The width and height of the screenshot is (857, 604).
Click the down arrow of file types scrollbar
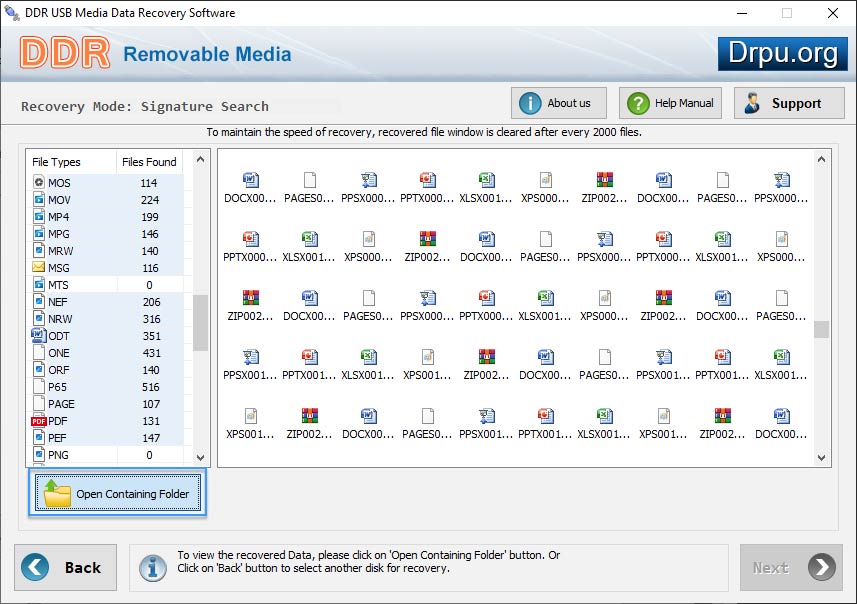coord(201,458)
